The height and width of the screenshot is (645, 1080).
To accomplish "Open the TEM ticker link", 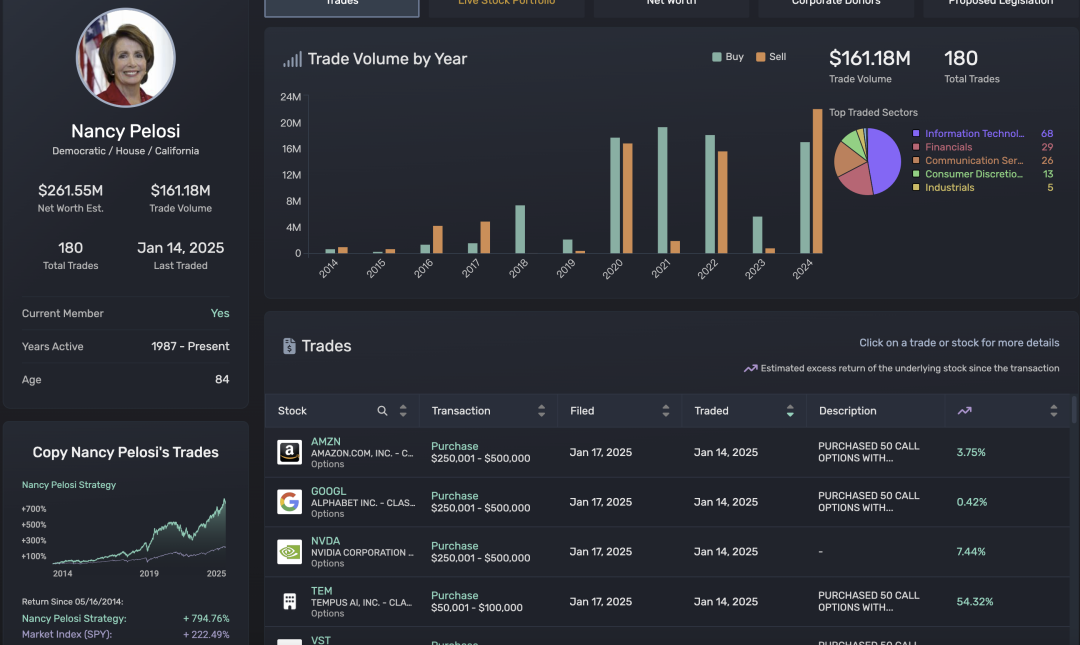I will click(x=321, y=591).
